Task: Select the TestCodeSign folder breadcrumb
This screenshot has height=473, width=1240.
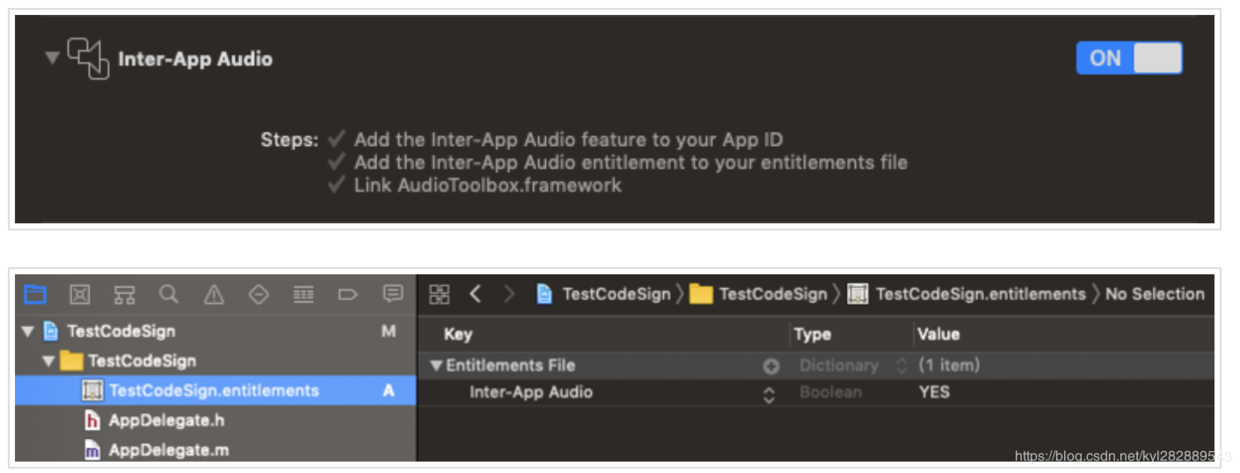Action: point(759,294)
